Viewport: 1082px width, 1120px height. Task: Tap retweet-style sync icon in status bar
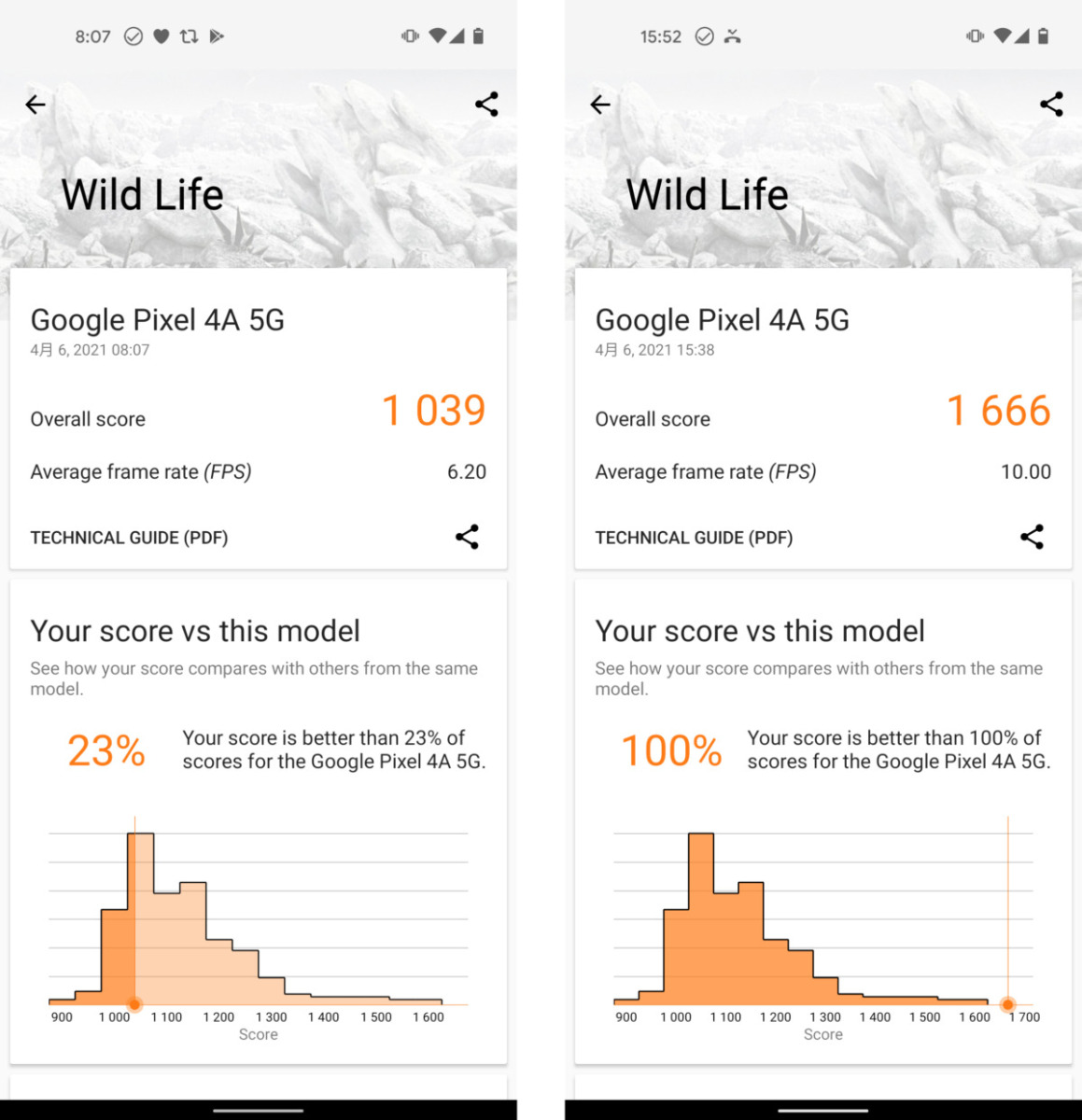click(189, 36)
